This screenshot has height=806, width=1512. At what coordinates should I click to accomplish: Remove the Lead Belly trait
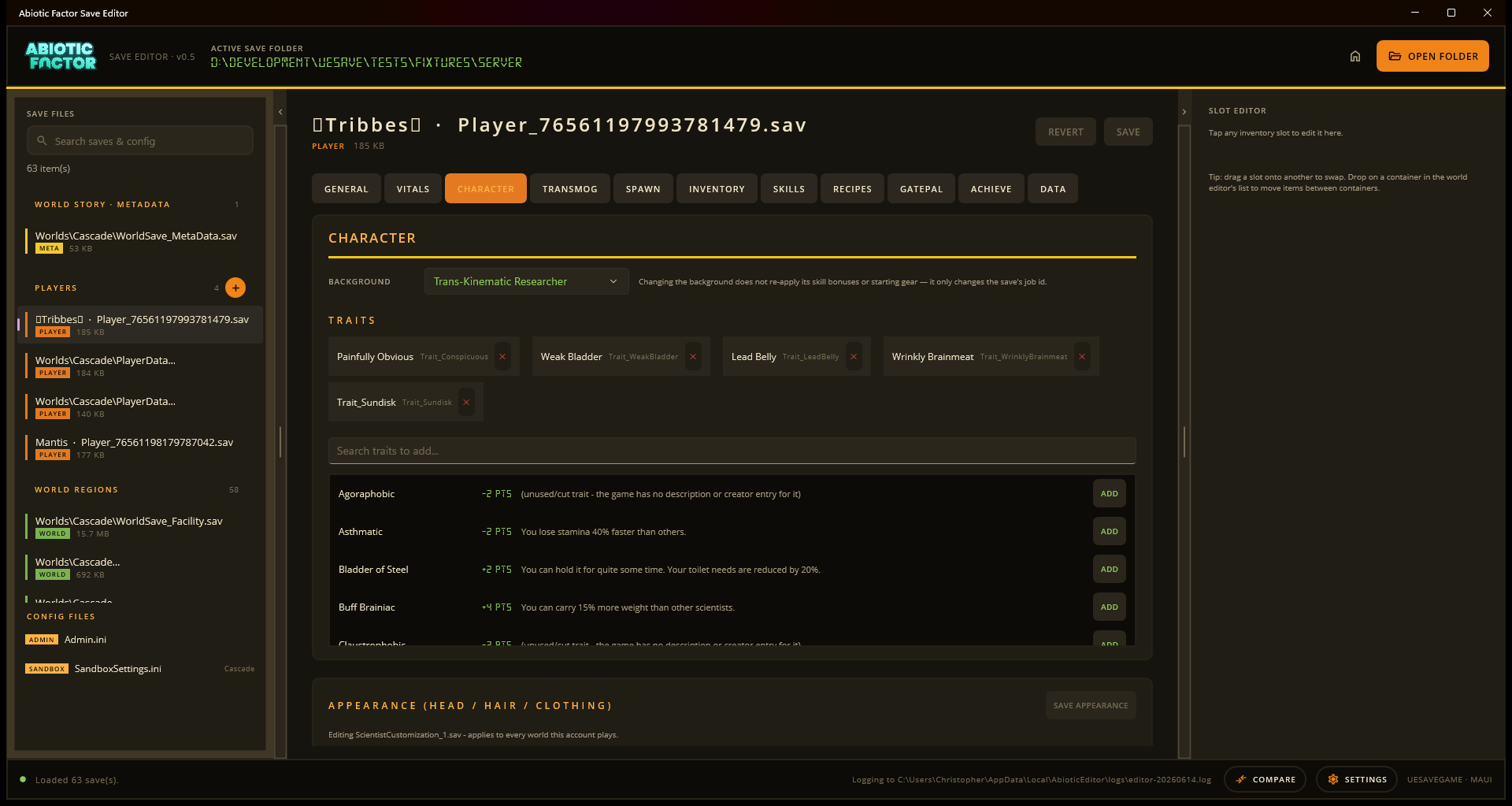point(854,357)
